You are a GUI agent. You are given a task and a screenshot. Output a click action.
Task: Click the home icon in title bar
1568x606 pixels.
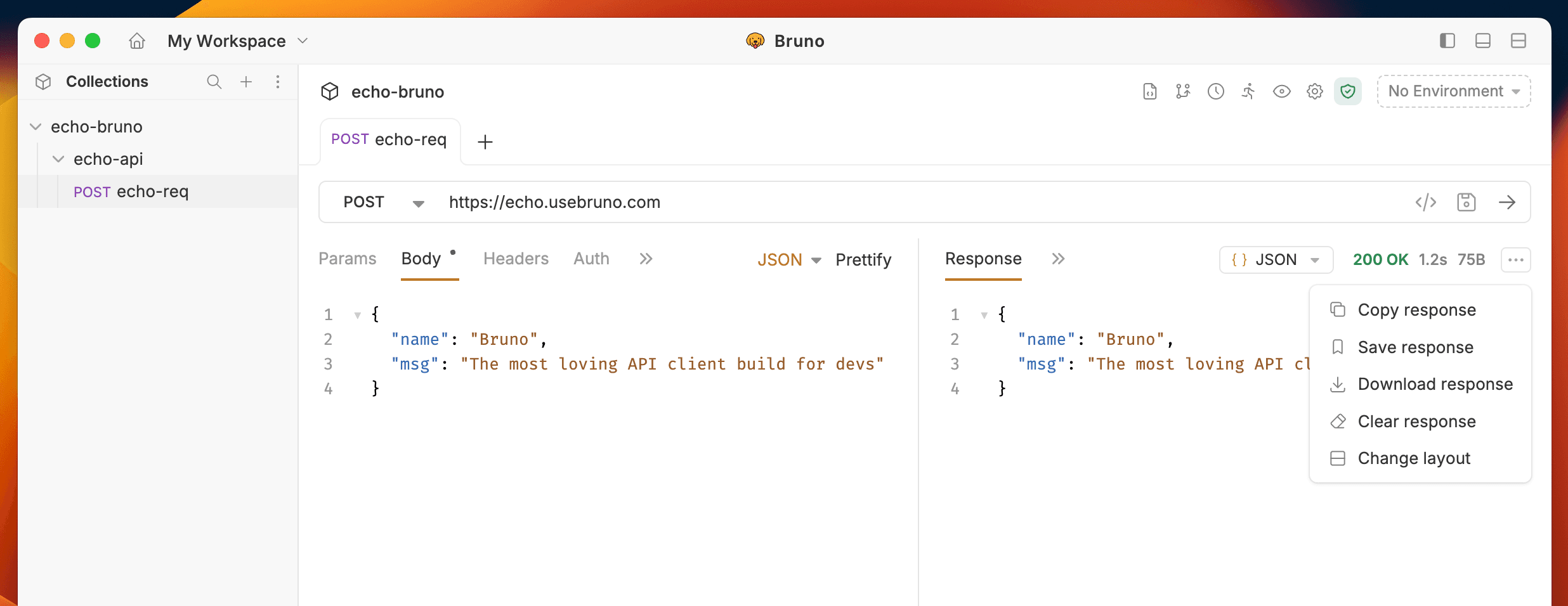[x=137, y=41]
